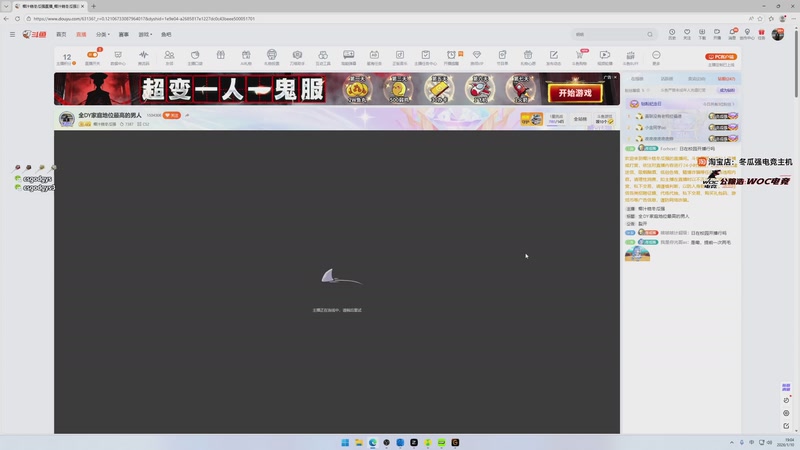Click the waveform speed-test icon in toolbar
Image resolution: width=800 pixels, height=450 pixels.
pyautogui.click(x=144, y=55)
